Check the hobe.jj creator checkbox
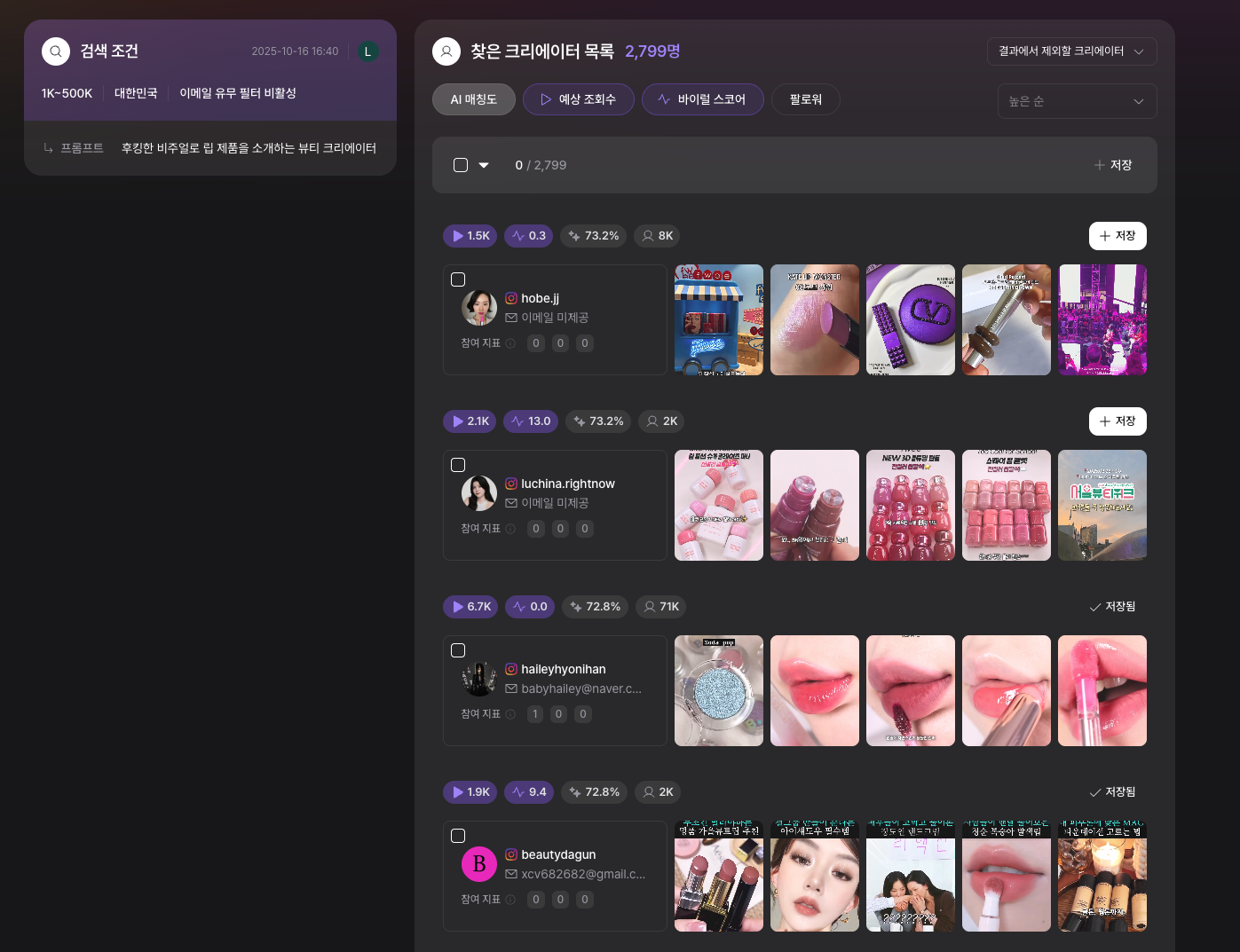Screen dimensions: 1240x952 [458, 279]
